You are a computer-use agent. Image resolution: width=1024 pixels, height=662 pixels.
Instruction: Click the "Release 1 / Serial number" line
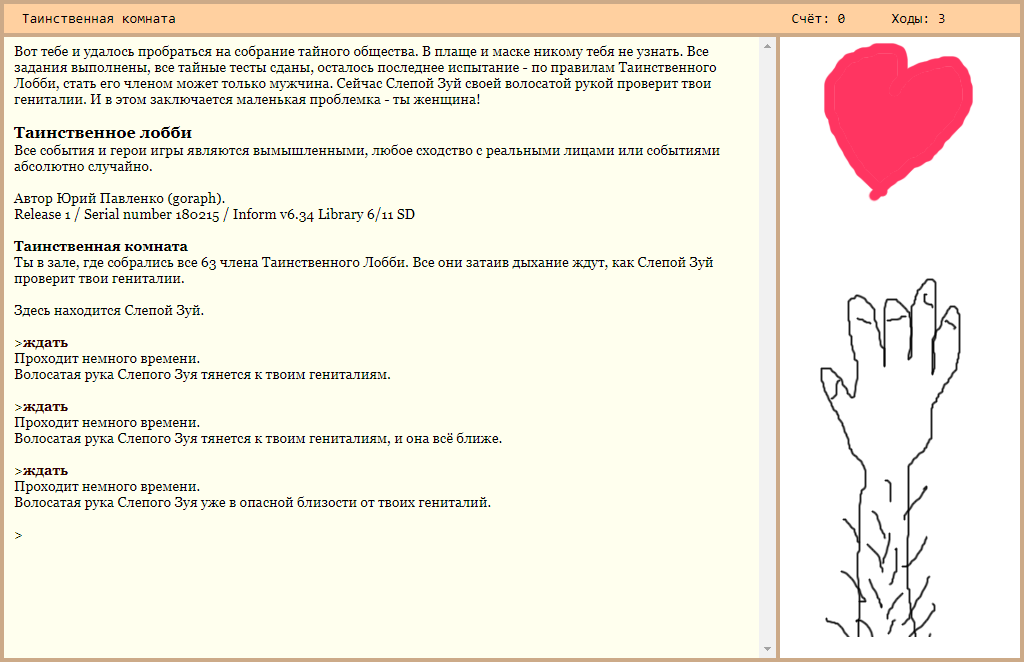[214, 214]
